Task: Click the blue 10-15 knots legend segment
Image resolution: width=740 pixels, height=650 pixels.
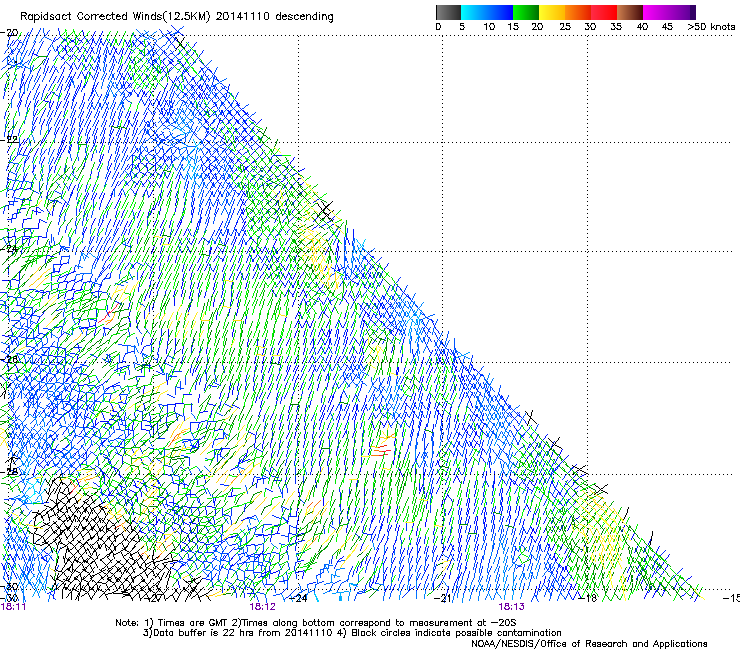Action: click(x=500, y=12)
